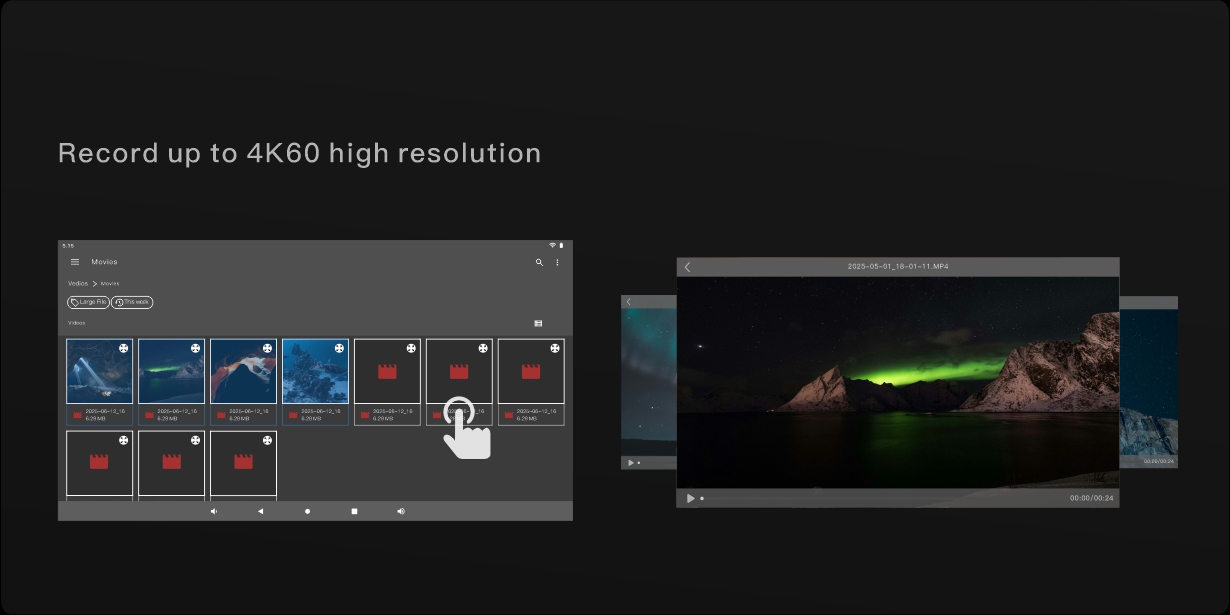Click the 00:00/00:24 time in front player
The height and width of the screenshot is (615, 1230).
coord(1091,498)
